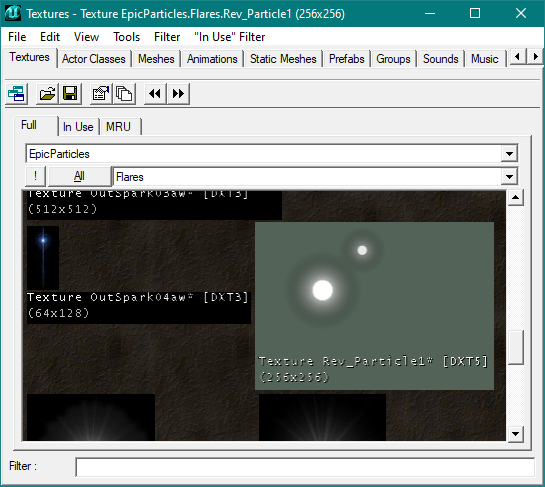The image size is (545, 487).
Task: Click the right arrow to reveal more browser tabs
Action: pyautogui.click(x=535, y=57)
